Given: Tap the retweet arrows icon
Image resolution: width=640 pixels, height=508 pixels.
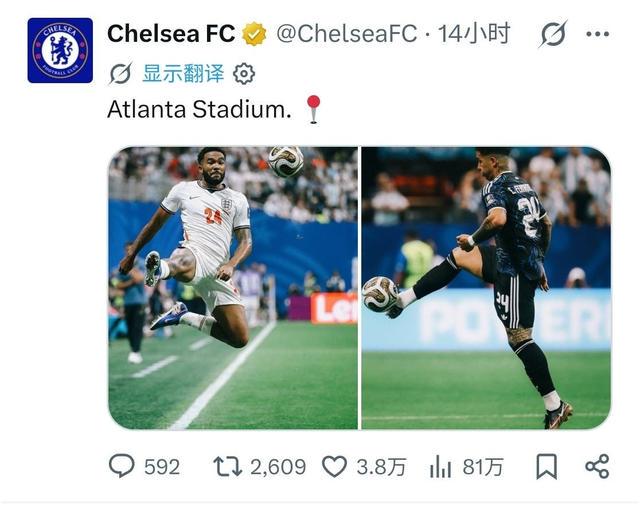Looking at the screenshot, I should click(x=227, y=466).
